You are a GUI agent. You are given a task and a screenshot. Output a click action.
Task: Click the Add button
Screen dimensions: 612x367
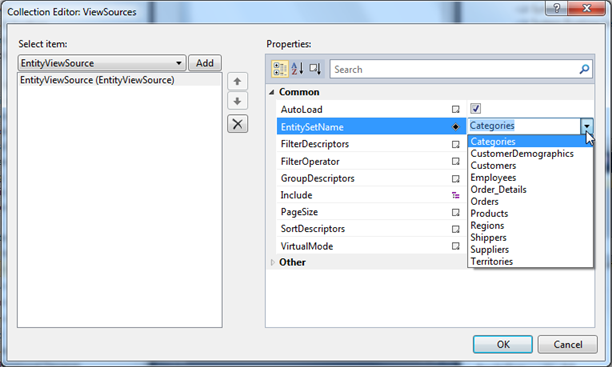205,63
